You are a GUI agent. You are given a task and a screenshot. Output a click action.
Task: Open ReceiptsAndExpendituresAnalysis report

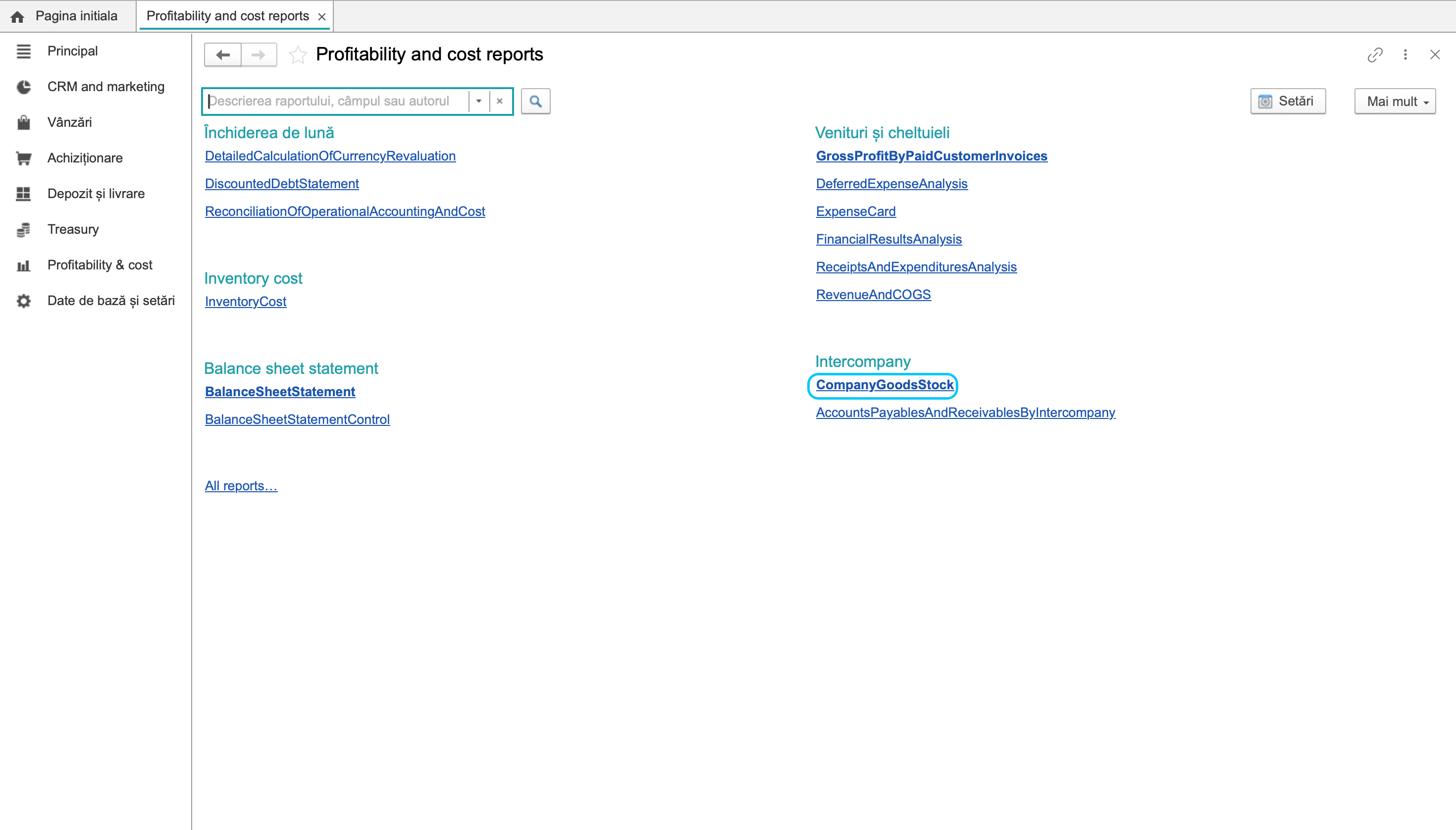tap(916, 267)
